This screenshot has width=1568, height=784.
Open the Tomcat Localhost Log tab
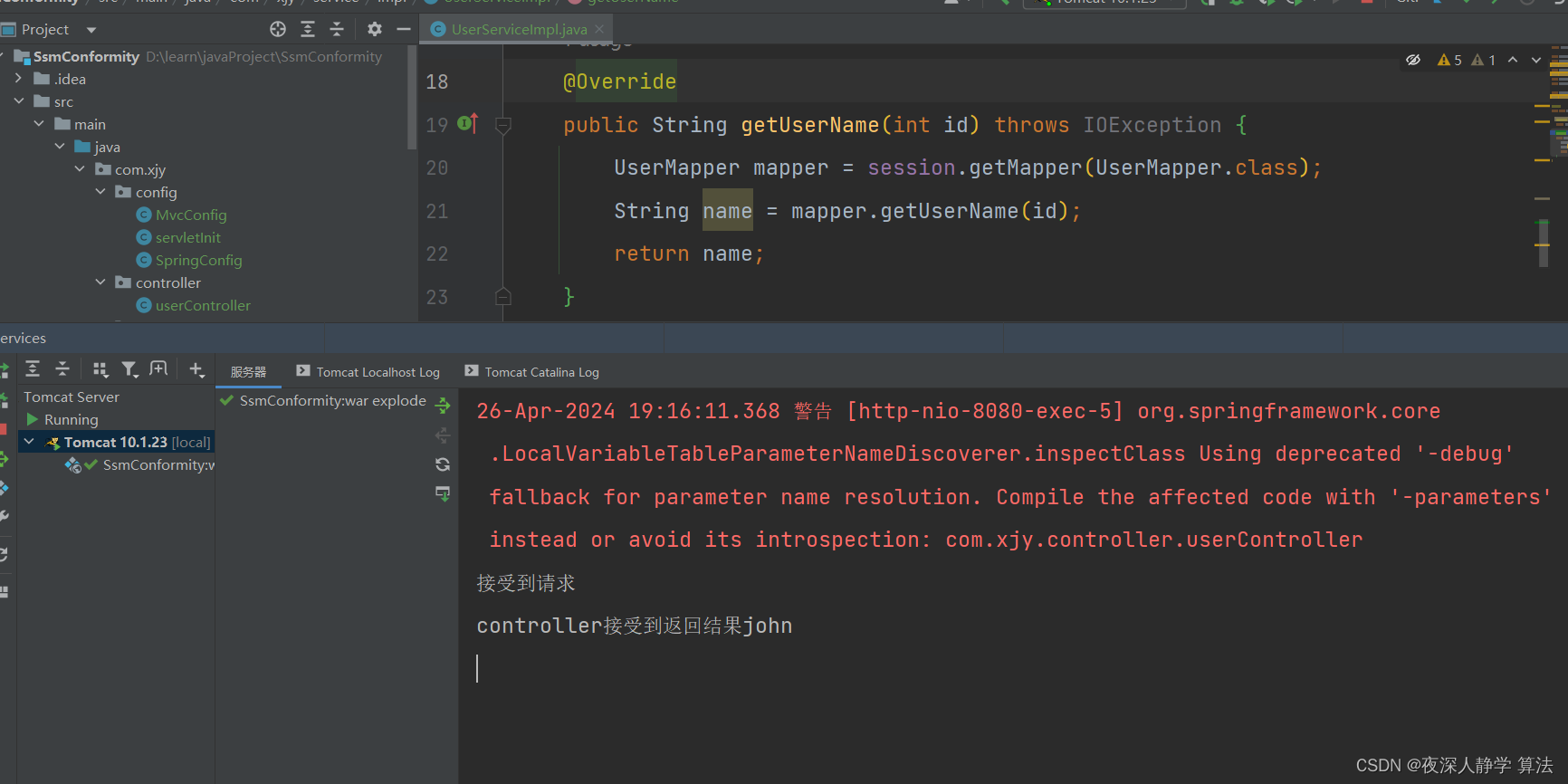point(368,372)
